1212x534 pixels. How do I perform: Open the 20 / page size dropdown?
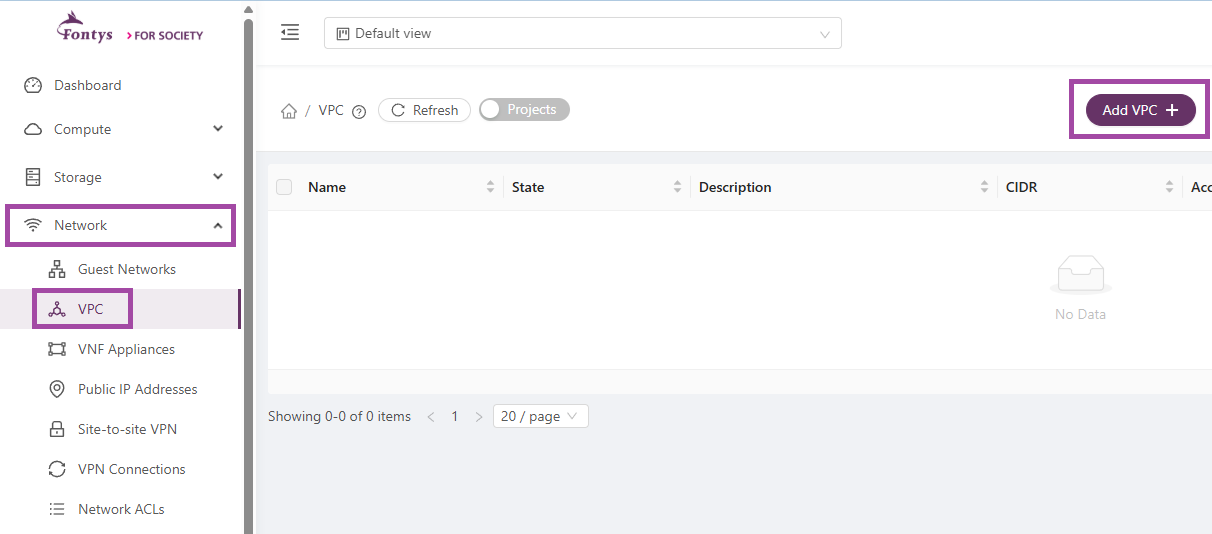(541, 416)
